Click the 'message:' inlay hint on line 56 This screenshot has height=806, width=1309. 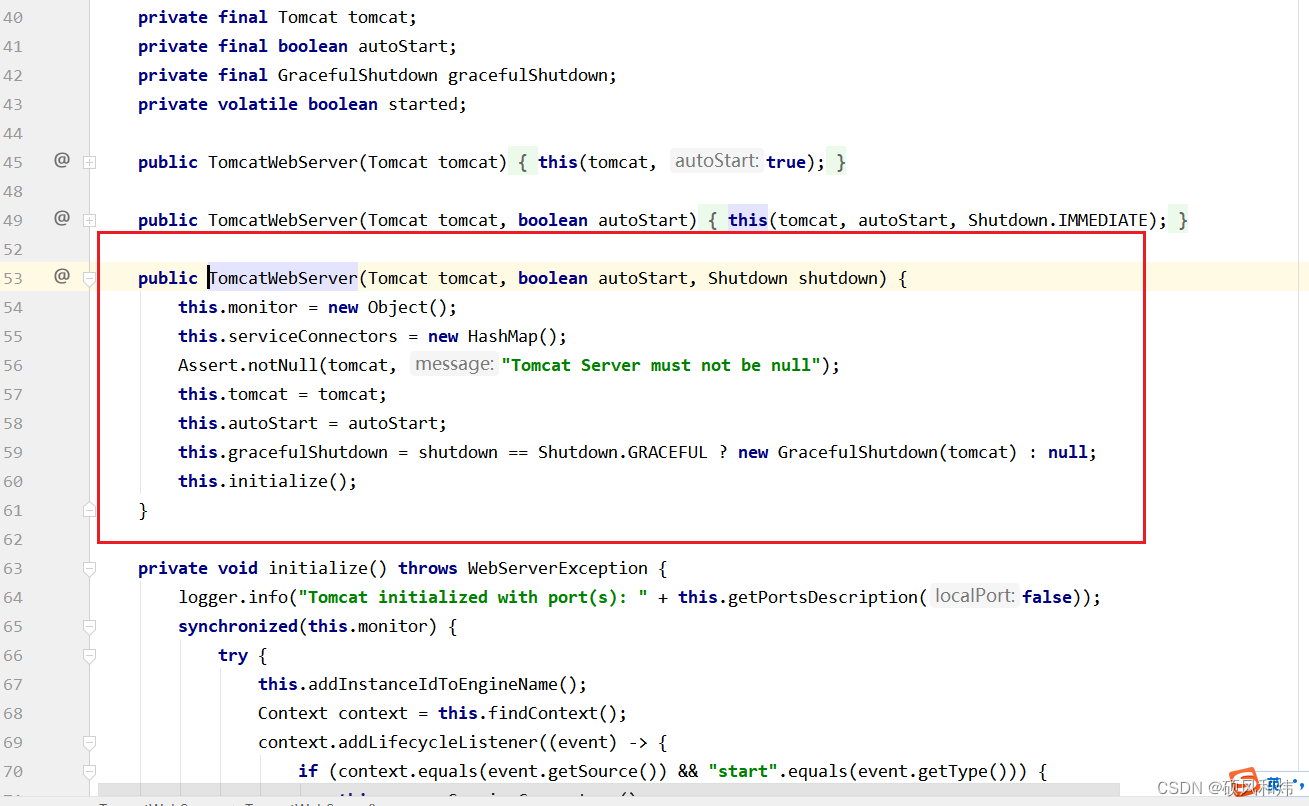coord(455,364)
